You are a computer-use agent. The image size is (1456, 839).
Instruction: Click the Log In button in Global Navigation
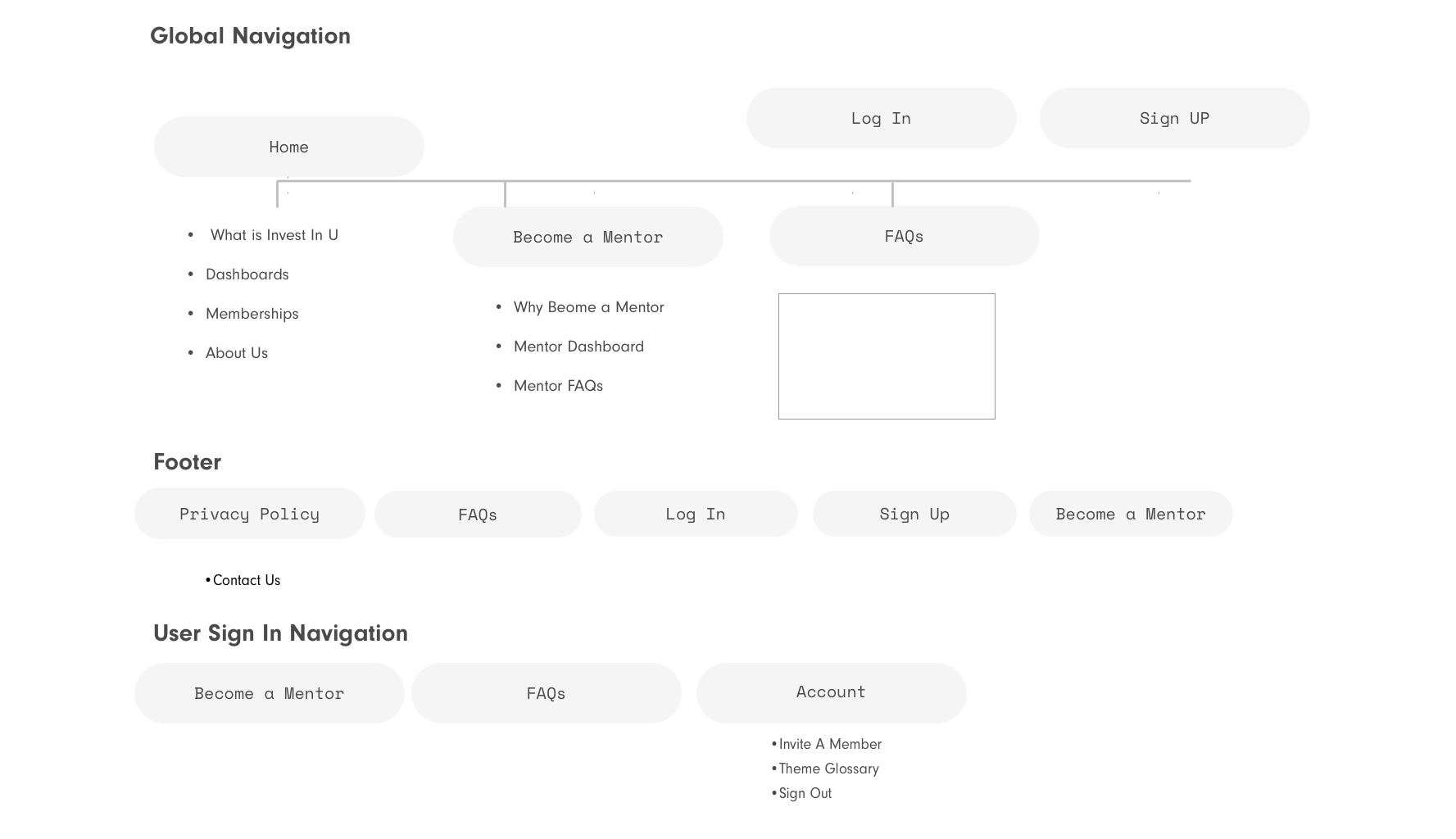point(881,118)
